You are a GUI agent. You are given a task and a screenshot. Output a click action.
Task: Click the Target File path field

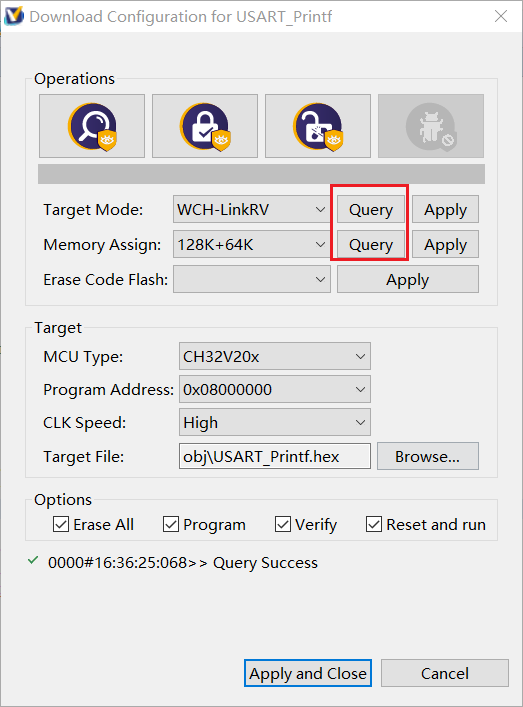[275, 456]
